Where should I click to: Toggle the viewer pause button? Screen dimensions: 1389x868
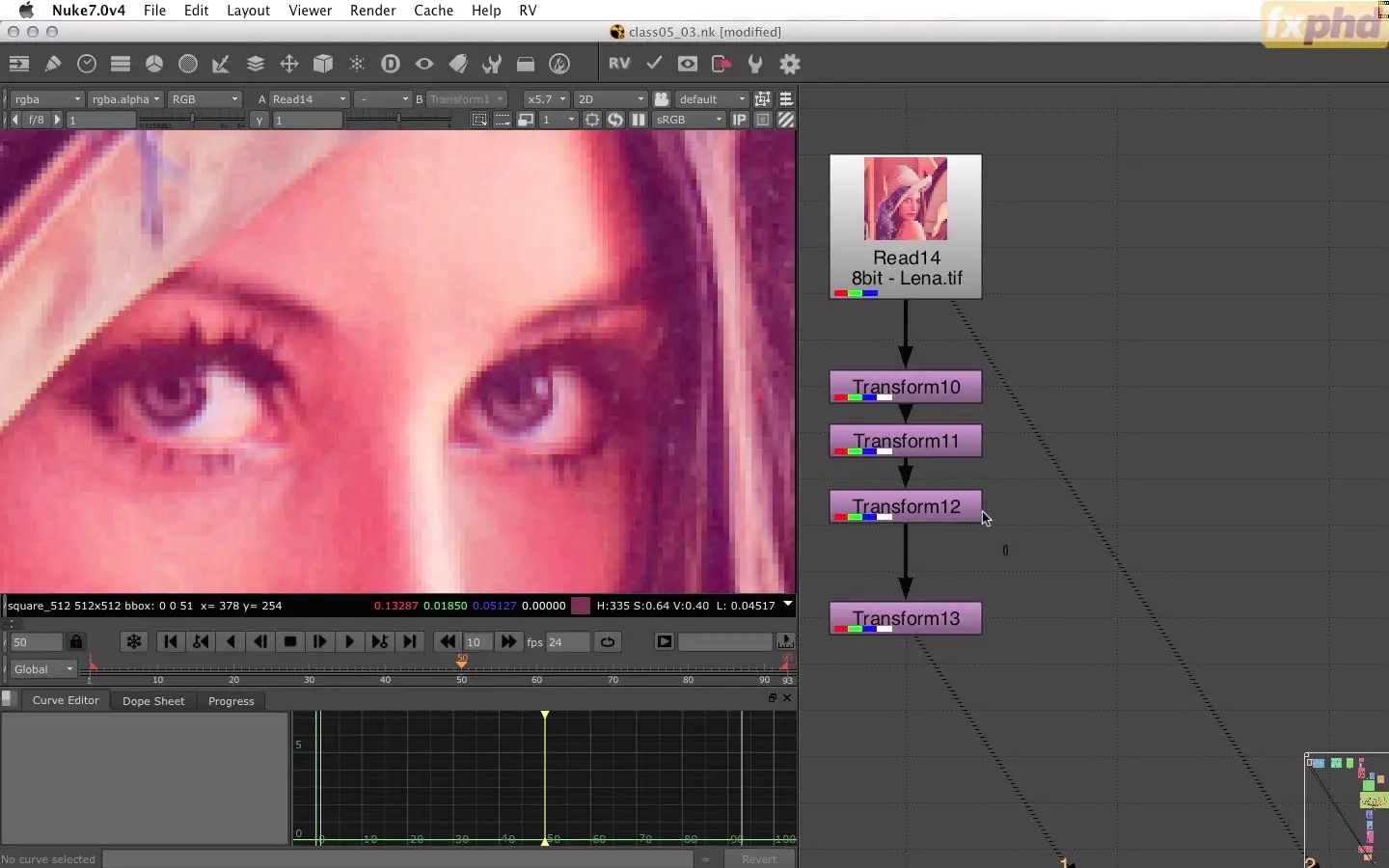pyautogui.click(x=639, y=120)
